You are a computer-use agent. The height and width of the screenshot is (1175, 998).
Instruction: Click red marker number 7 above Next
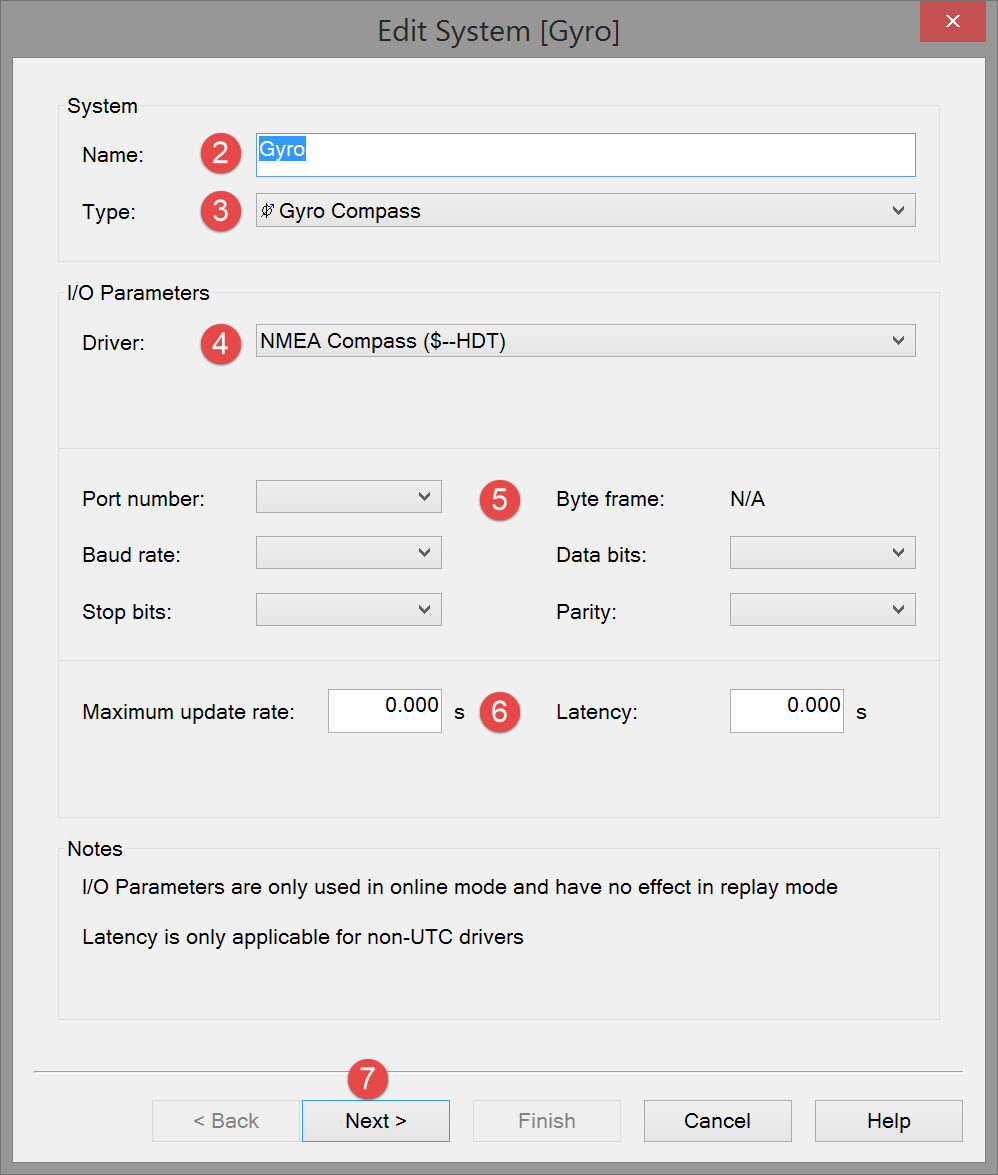click(367, 1079)
